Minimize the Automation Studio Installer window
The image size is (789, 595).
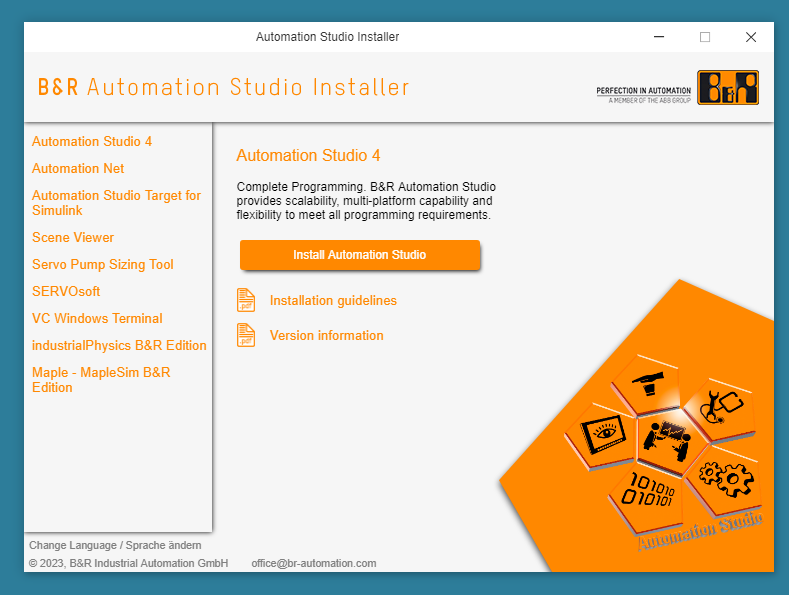pos(659,37)
